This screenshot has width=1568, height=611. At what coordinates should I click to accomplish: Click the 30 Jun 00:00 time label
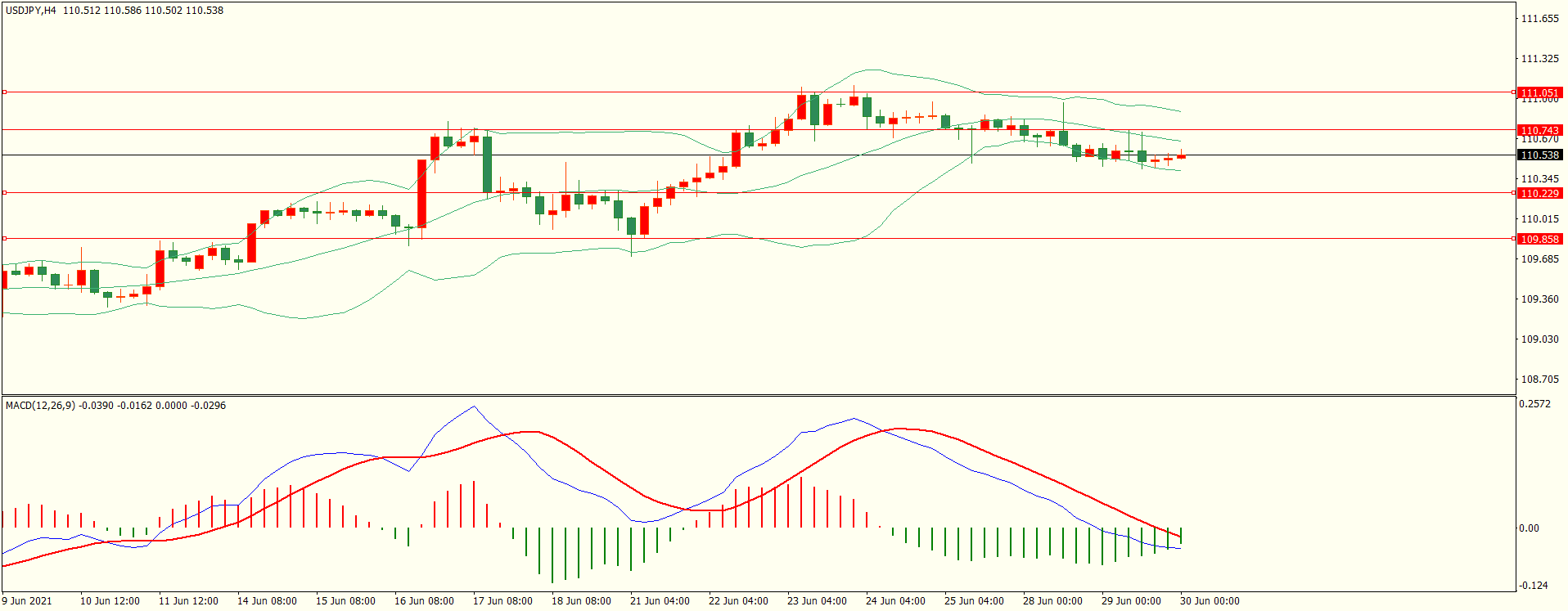coord(1210,601)
